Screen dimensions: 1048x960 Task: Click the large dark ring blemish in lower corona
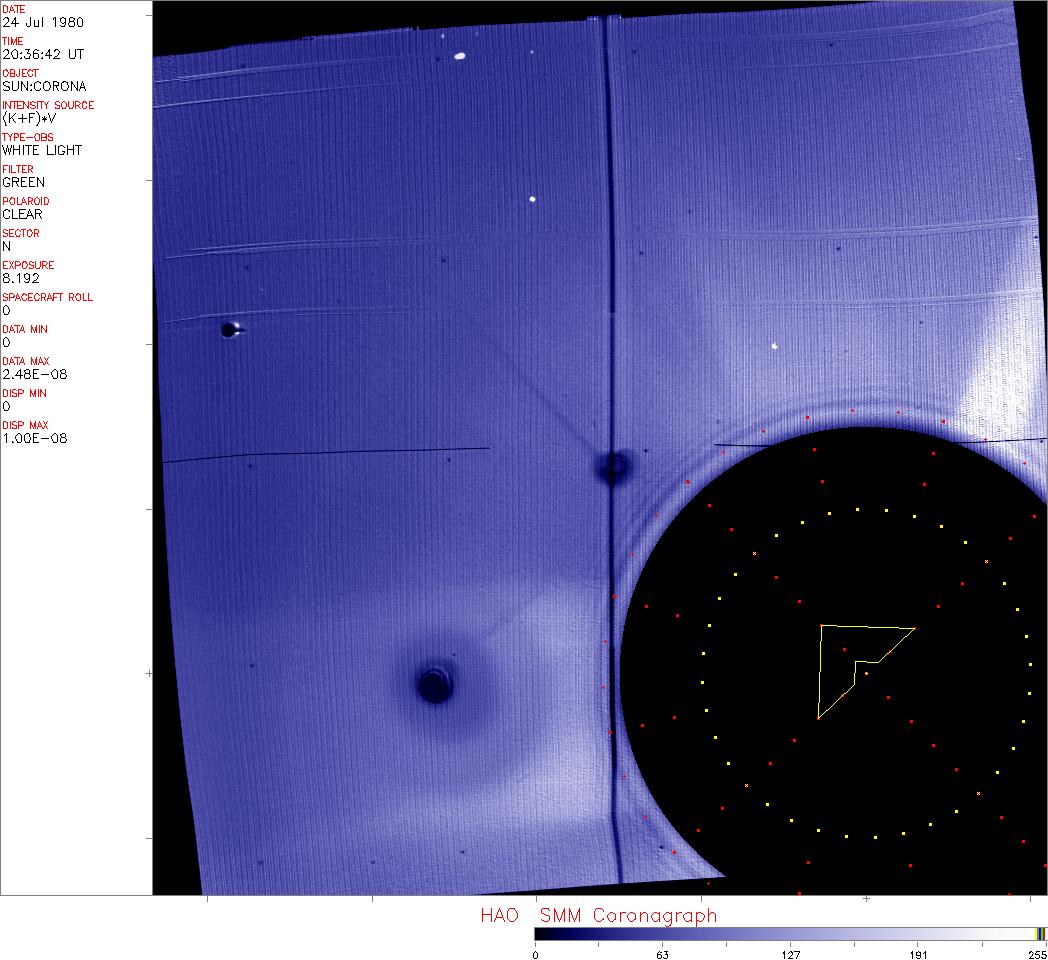(434, 685)
